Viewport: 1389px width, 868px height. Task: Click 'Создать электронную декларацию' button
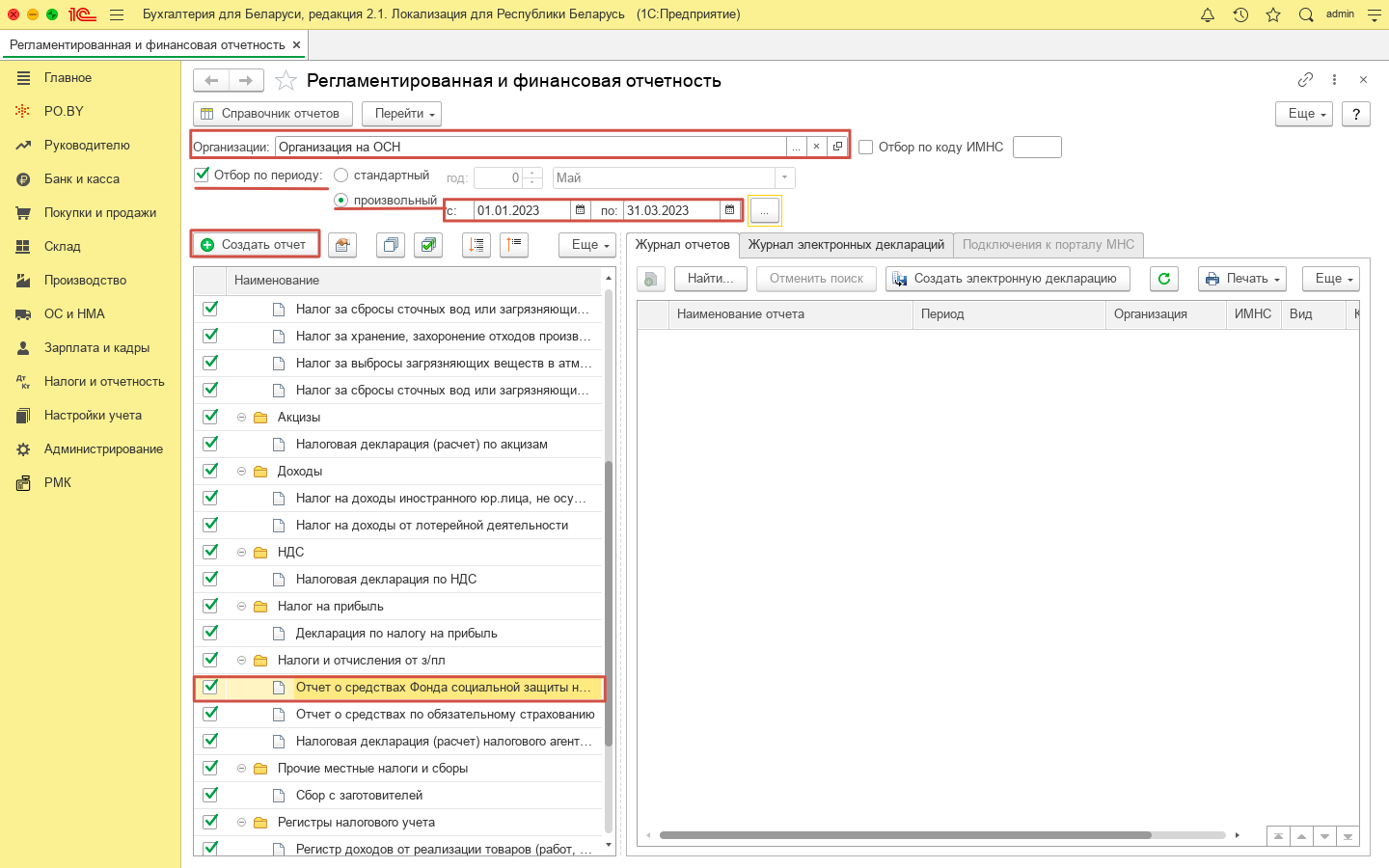pyautogui.click(x=1007, y=279)
